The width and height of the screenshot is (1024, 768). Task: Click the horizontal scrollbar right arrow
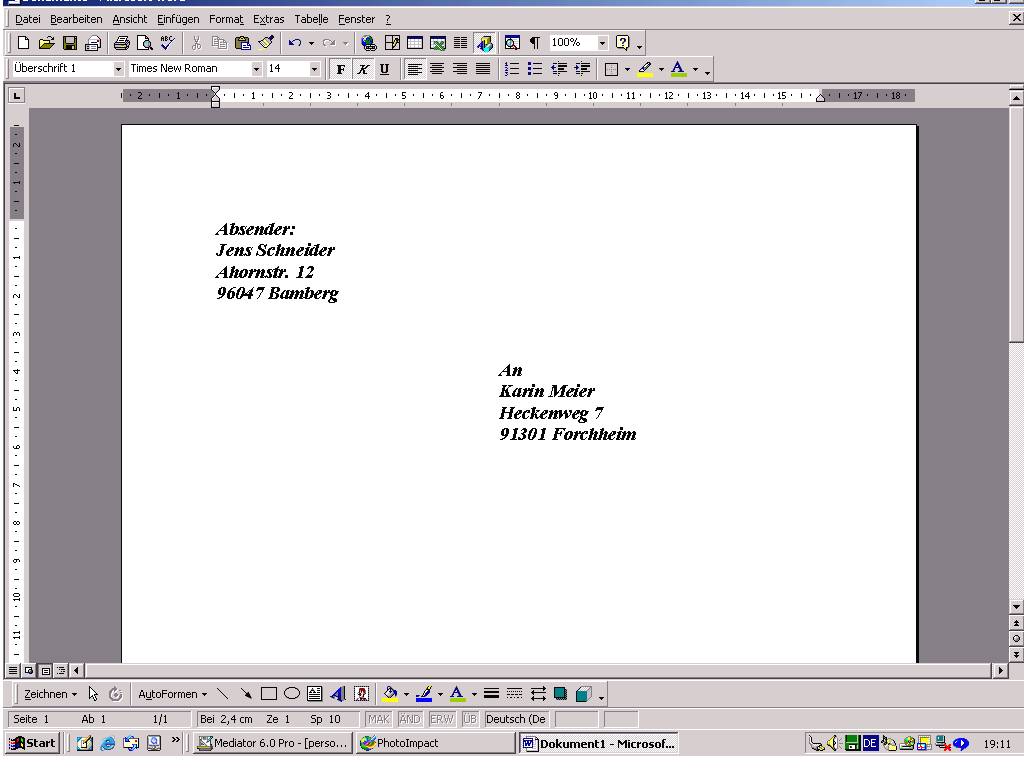[1000, 671]
